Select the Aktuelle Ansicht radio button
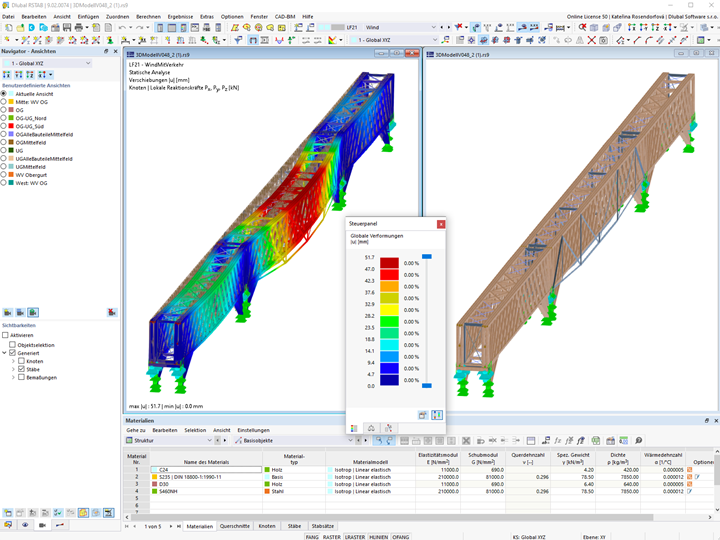 pos(4,94)
